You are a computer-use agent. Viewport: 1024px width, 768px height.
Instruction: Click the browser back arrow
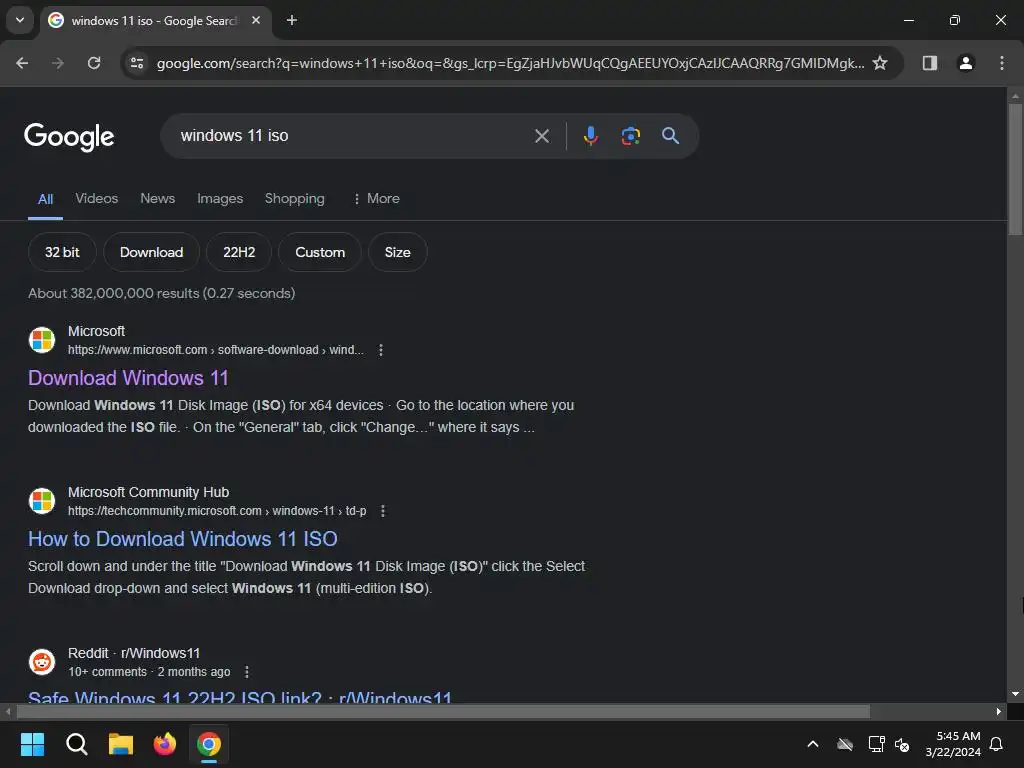pos(22,63)
